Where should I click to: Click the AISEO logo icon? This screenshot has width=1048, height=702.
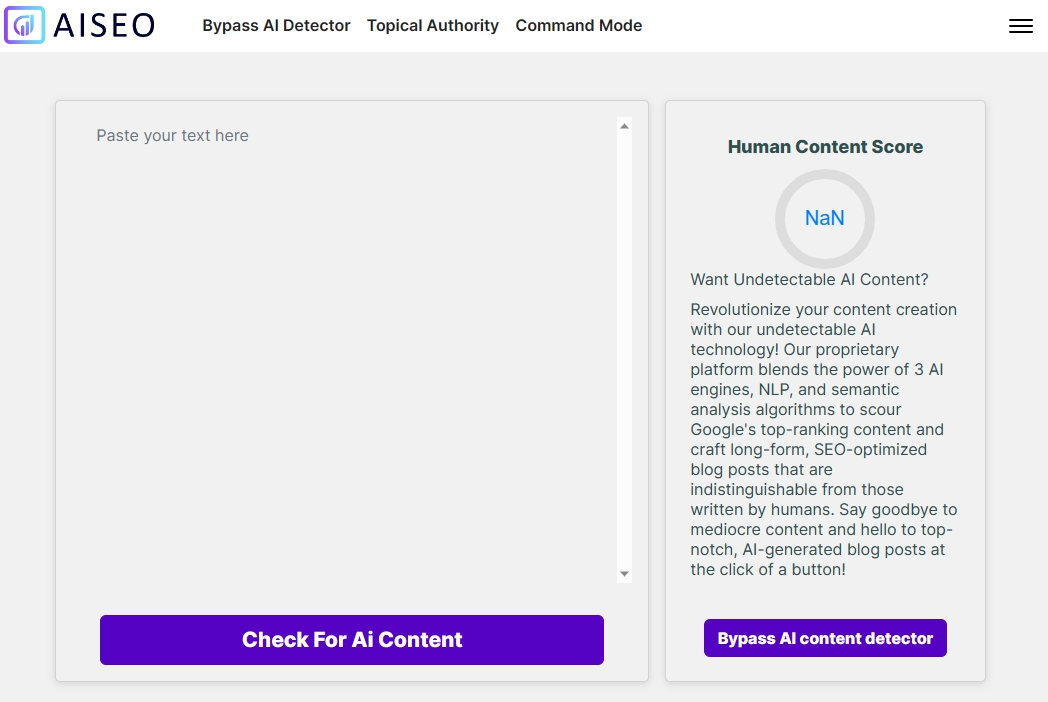(x=25, y=25)
